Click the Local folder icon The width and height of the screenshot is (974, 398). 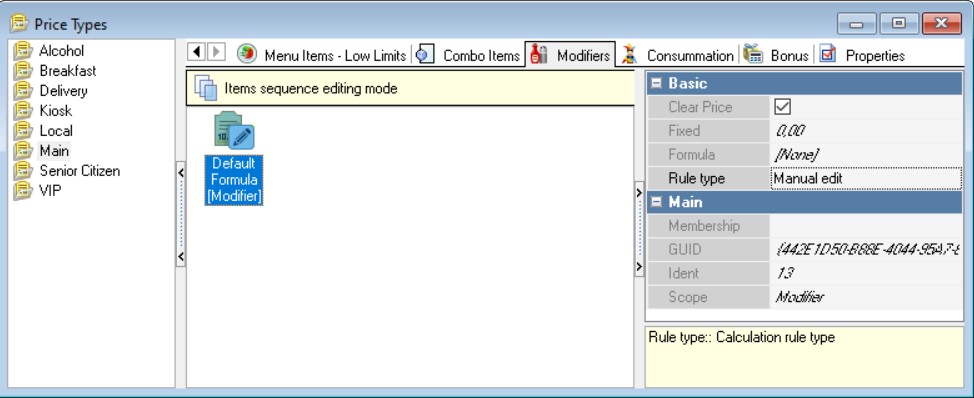point(23,130)
